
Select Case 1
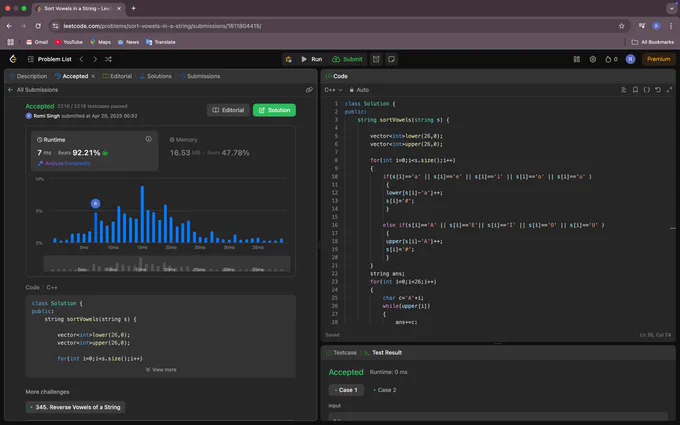(x=346, y=390)
